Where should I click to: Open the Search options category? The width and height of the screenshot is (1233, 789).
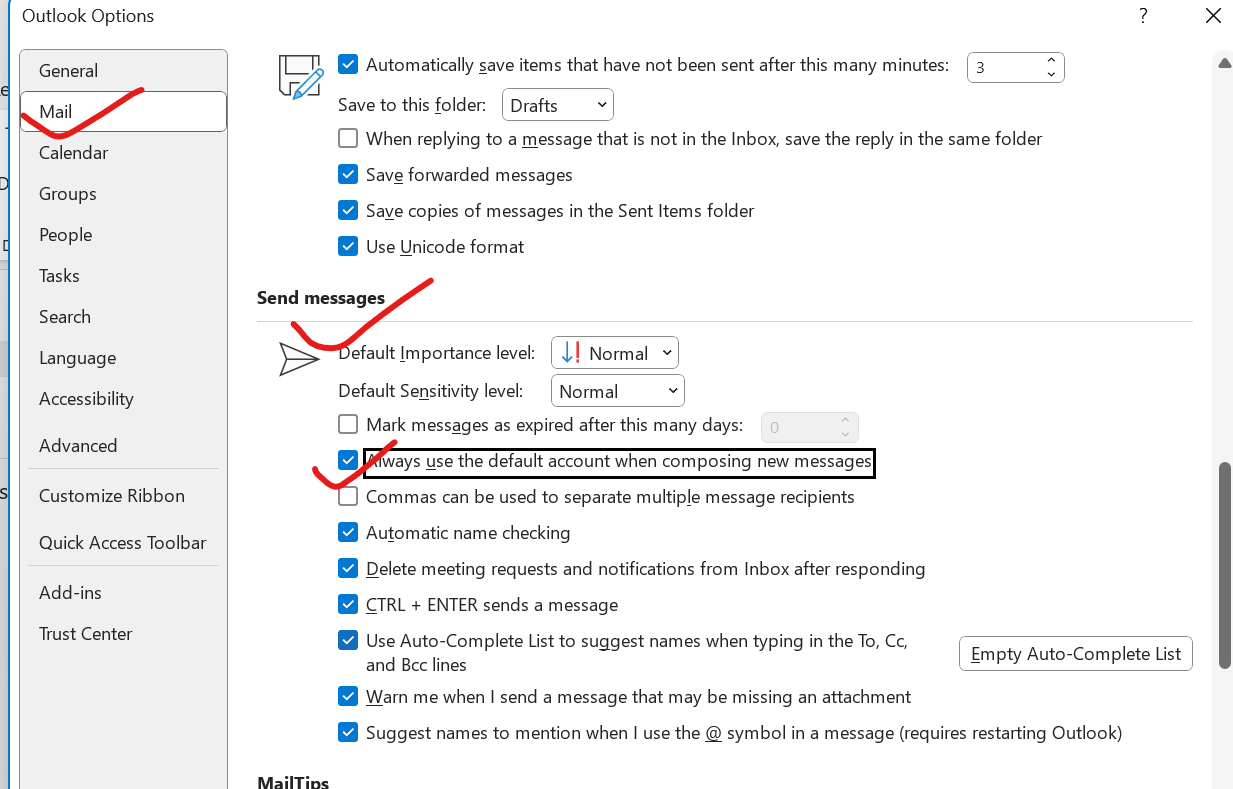click(x=123, y=317)
